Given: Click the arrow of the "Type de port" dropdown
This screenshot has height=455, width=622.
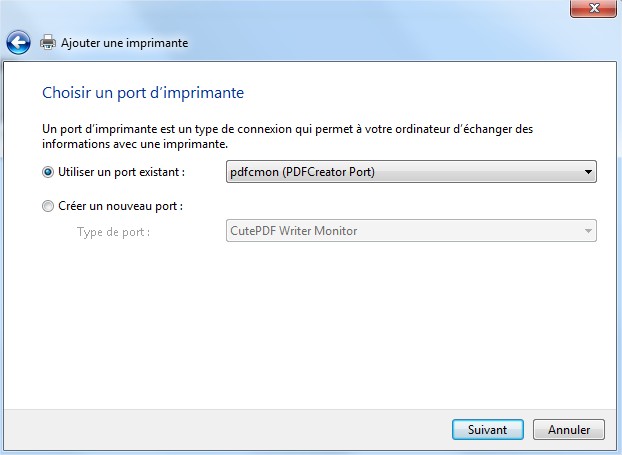Looking at the screenshot, I should (588, 231).
